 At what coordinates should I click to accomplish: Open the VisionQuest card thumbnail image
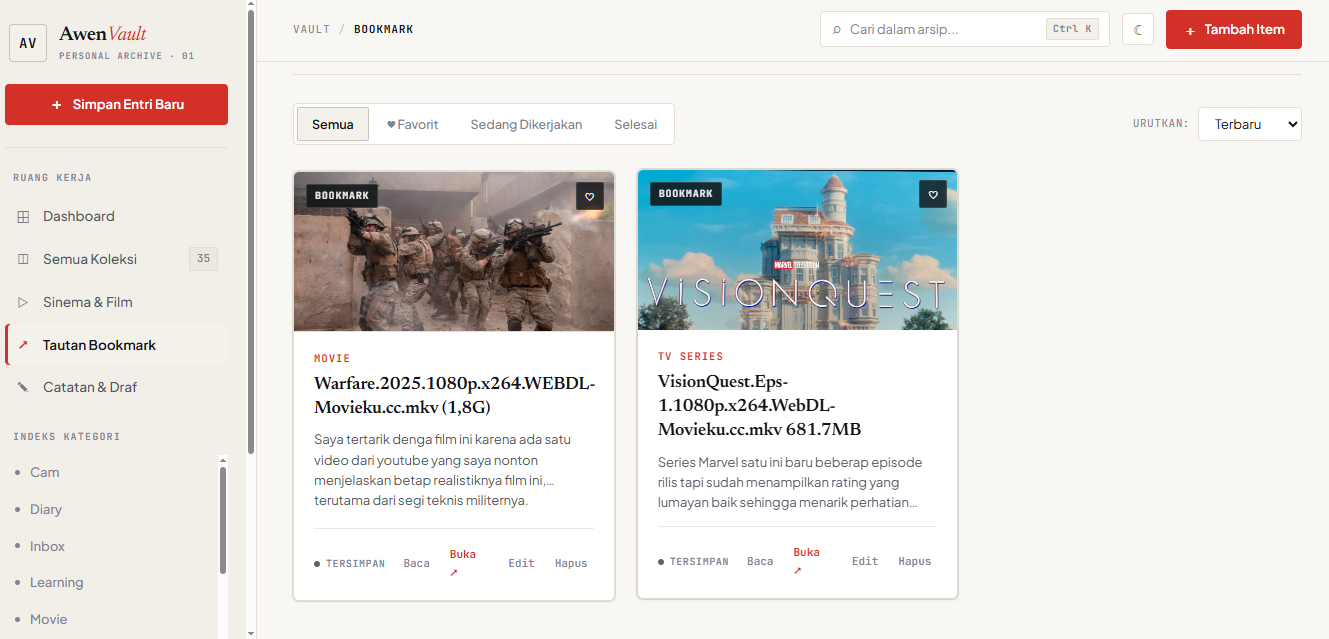[798, 250]
